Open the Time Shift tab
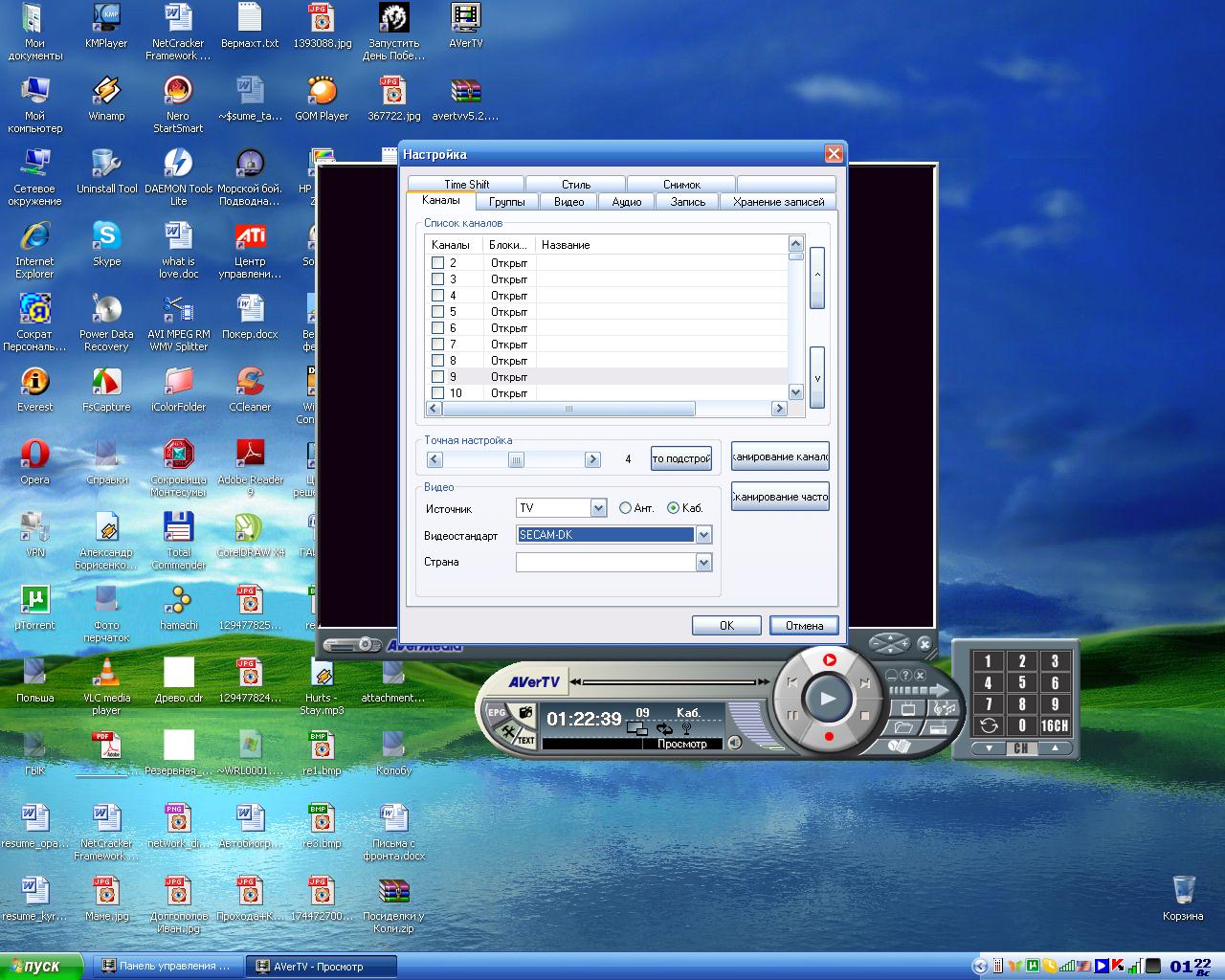 466,184
